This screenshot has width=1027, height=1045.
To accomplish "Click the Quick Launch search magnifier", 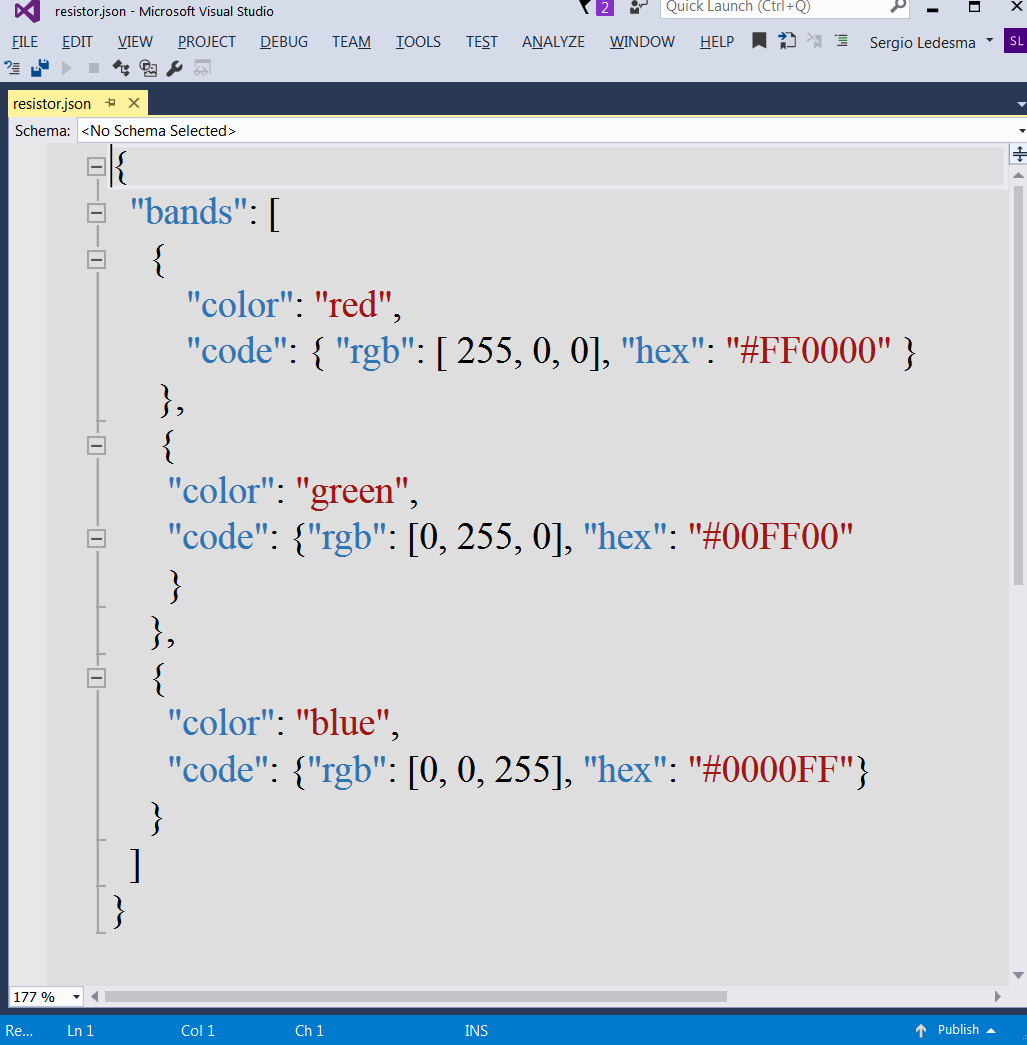I will 898,7.
